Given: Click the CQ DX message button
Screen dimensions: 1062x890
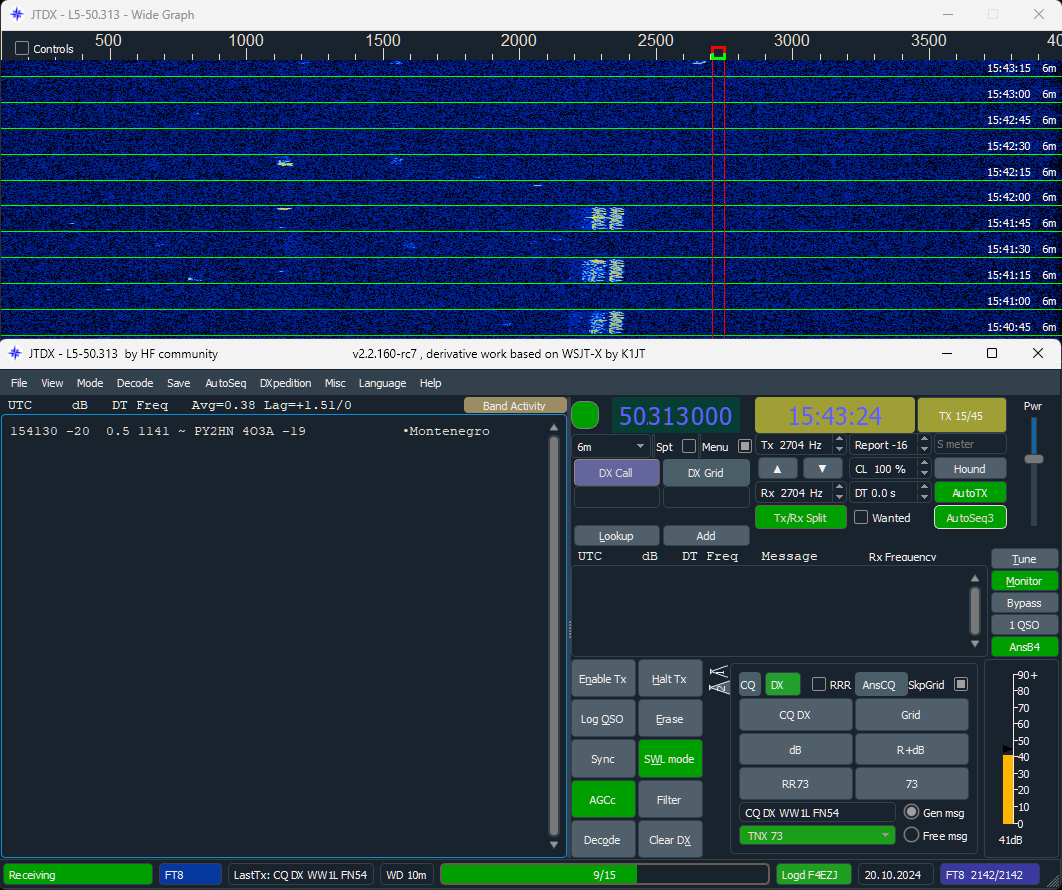Looking at the screenshot, I should point(795,715).
